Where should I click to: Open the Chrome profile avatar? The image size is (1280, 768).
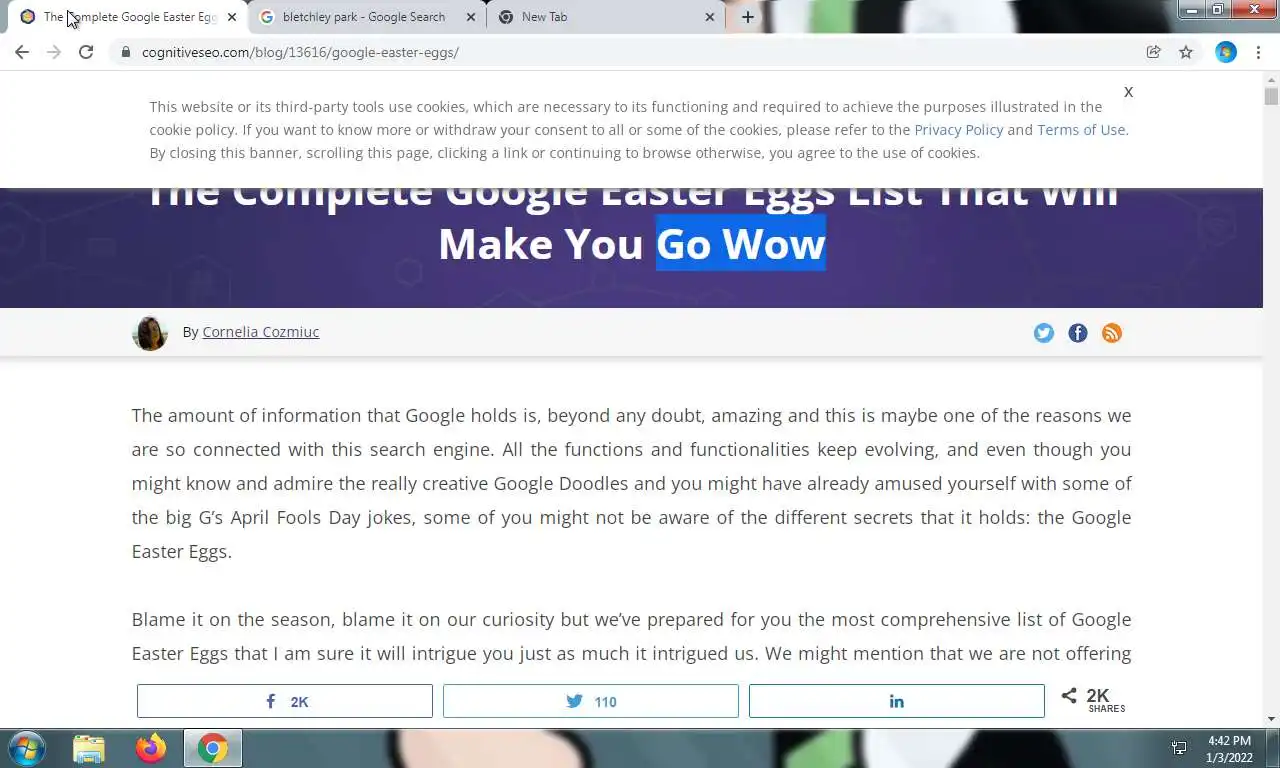tap(1226, 52)
